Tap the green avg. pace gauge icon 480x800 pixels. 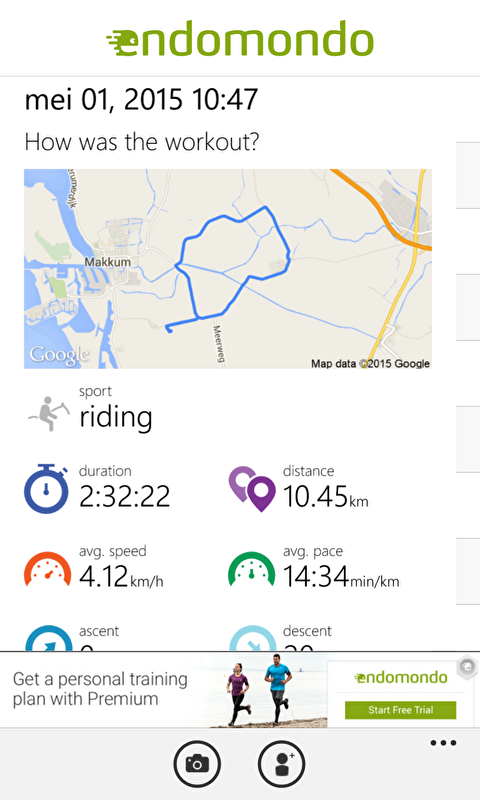click(251, 569)
